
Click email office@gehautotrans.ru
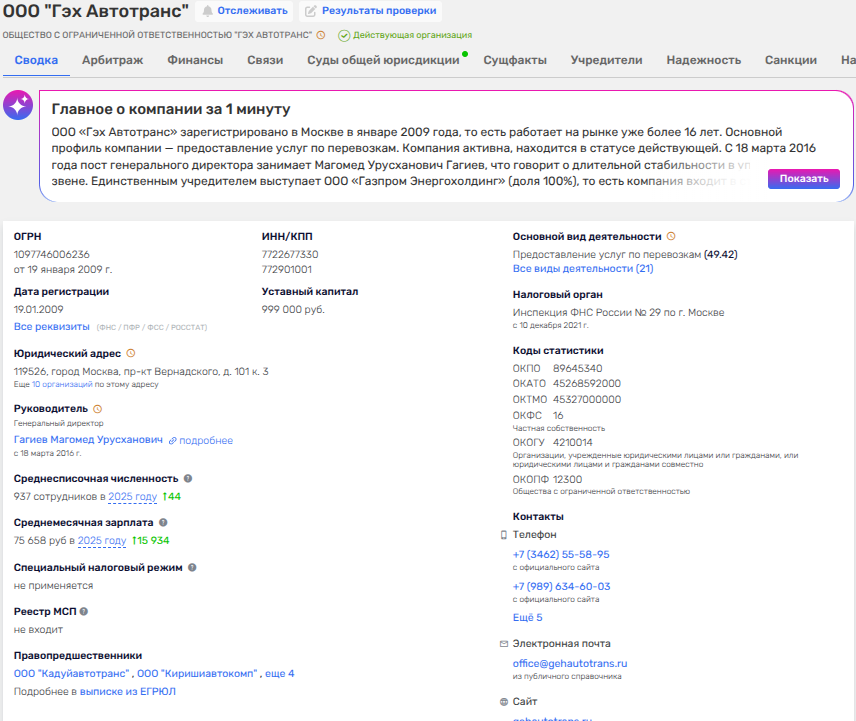570,664
